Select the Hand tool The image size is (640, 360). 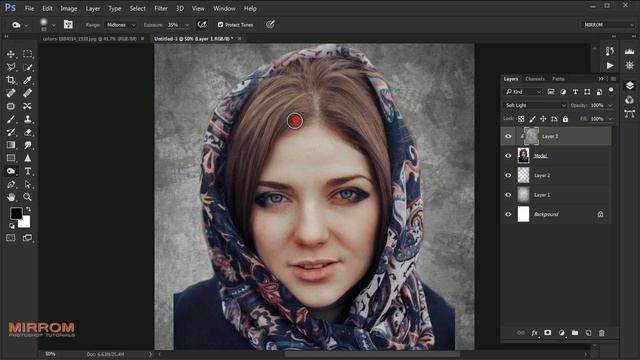(x=11, y=197)
